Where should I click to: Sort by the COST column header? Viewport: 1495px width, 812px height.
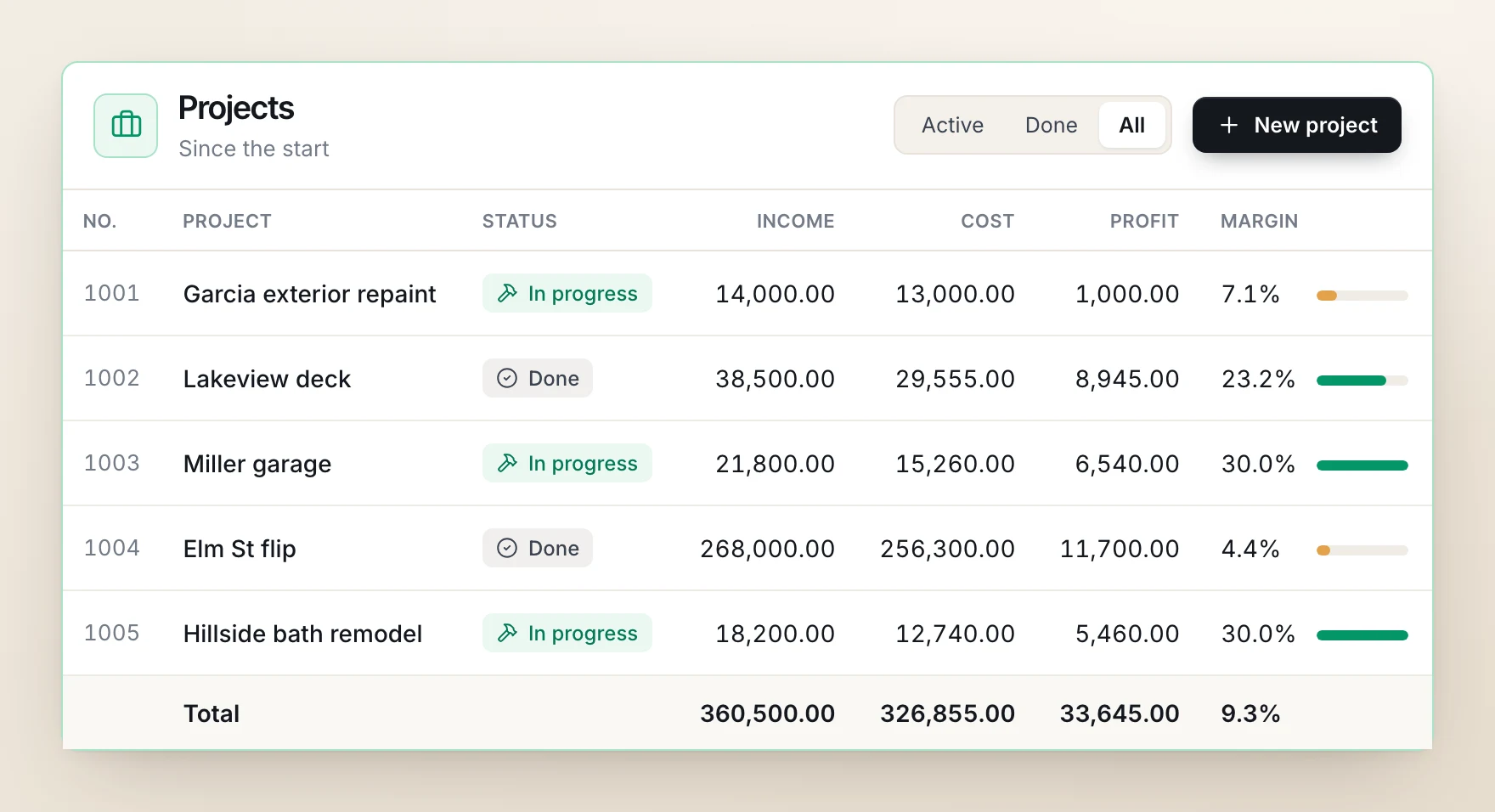[987, 221]
